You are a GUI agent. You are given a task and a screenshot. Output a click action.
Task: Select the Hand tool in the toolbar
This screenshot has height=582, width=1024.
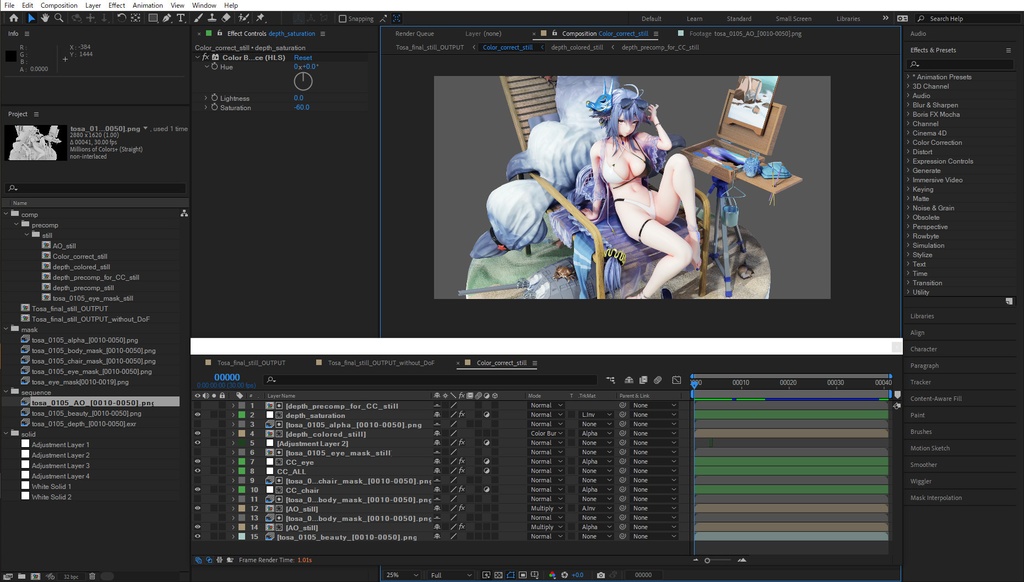[44, 18]
